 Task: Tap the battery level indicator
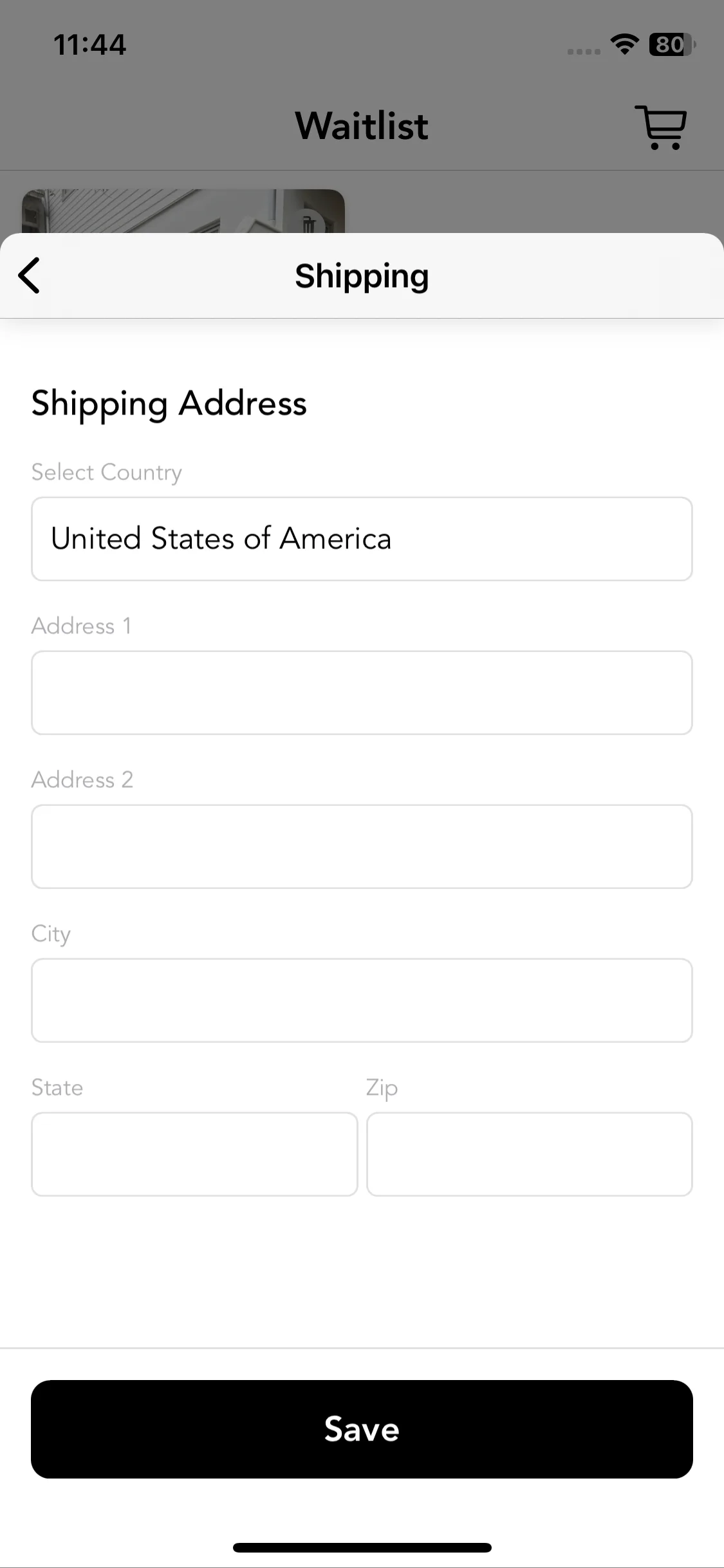point(672,44)
